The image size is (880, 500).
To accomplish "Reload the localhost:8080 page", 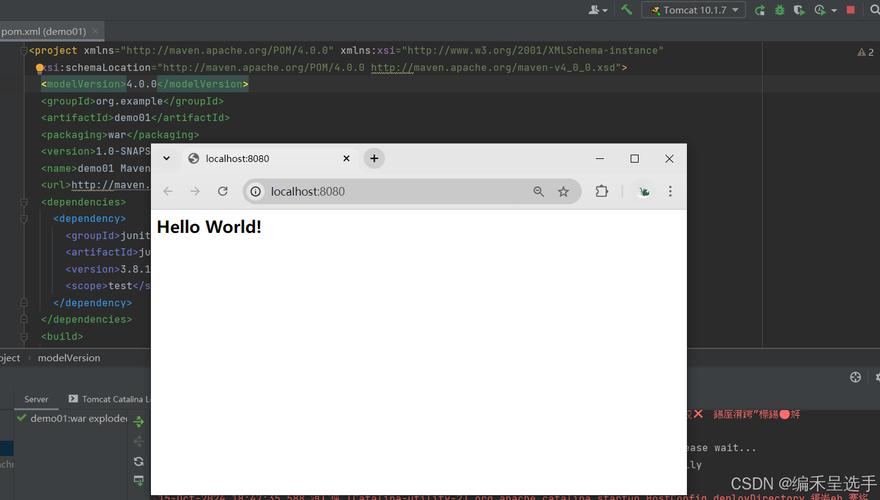I will point(223,191).
